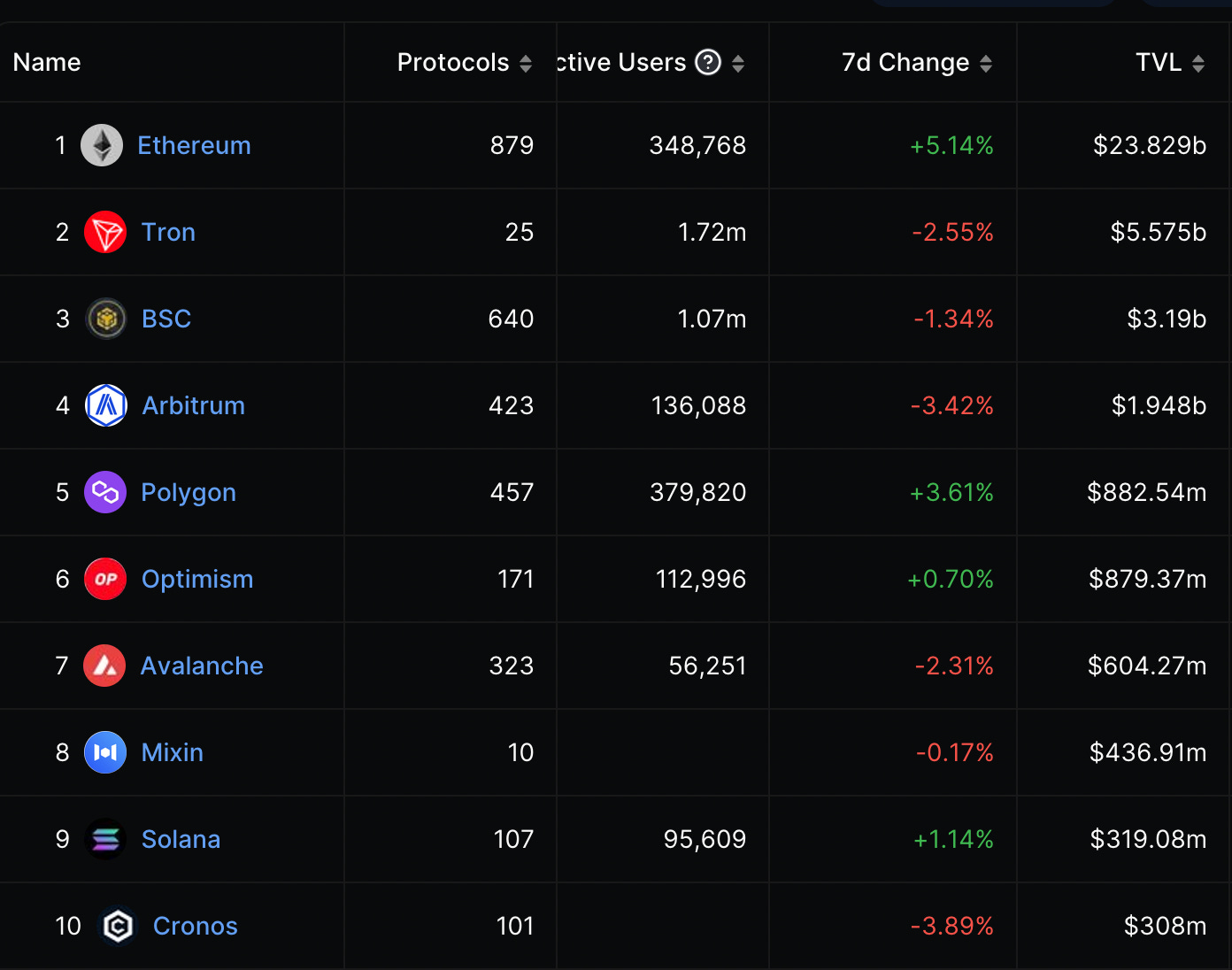Click the Arbitrum chain logo icon
Image resolution: width=1232 pixels, height=970 pixels.
pyautogui.click(x=106, y=405)
